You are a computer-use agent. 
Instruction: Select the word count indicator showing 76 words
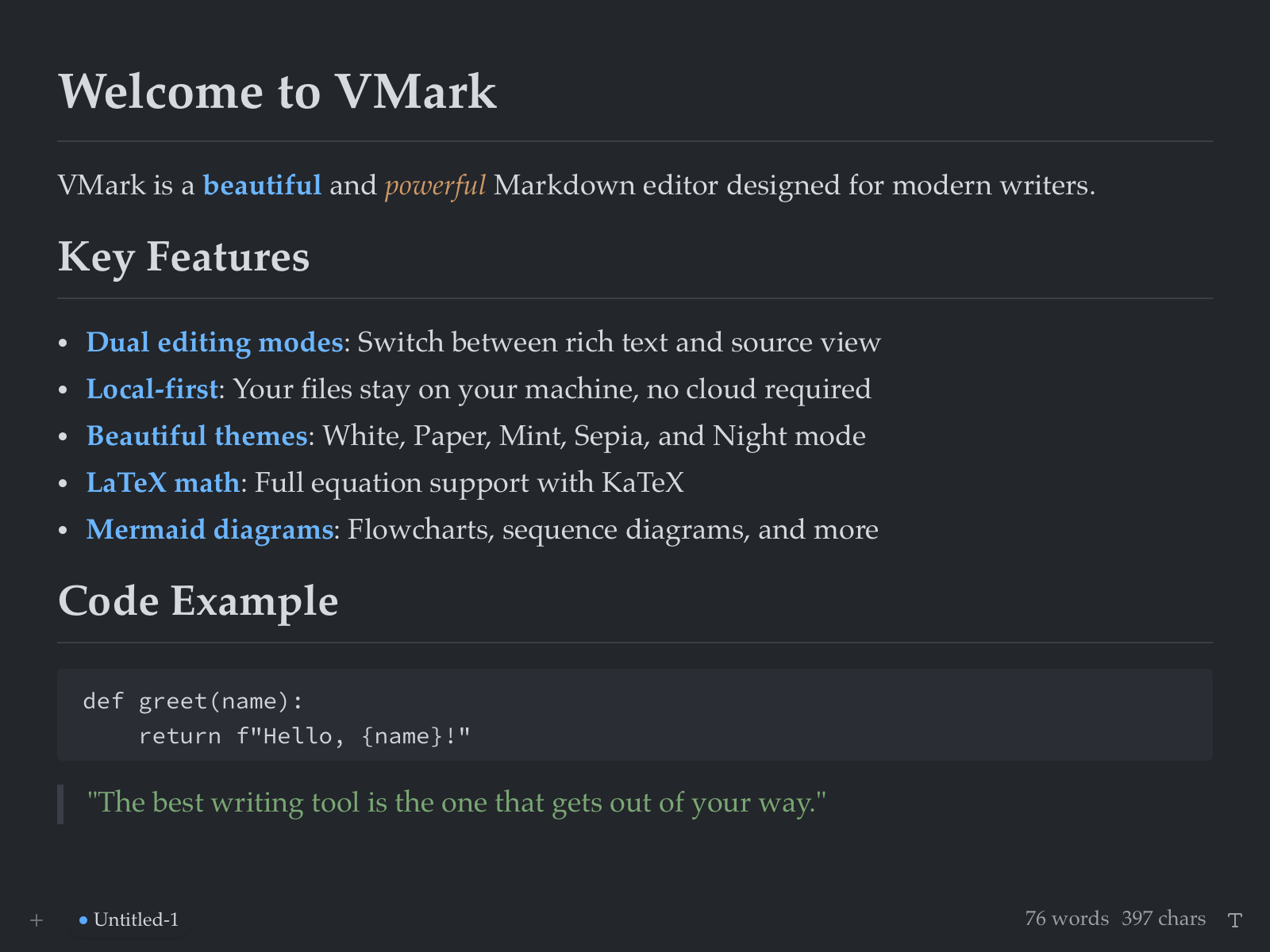(x=1066, y=919)
